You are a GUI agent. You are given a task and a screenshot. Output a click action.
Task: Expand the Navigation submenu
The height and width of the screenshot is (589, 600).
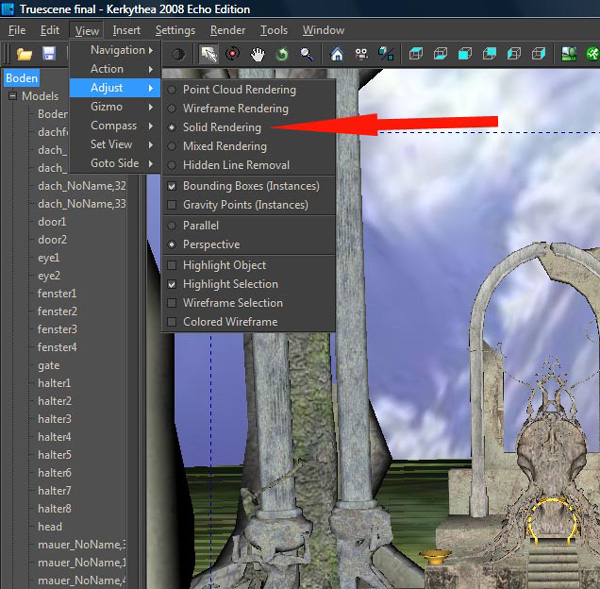click(x=115, y=50)
